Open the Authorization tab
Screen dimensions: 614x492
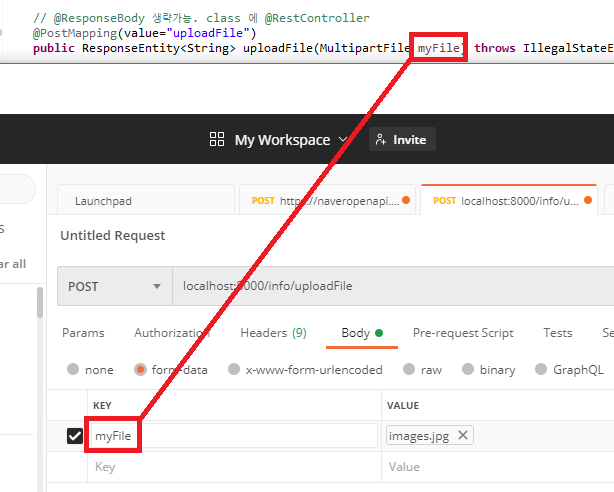point(172,333)
